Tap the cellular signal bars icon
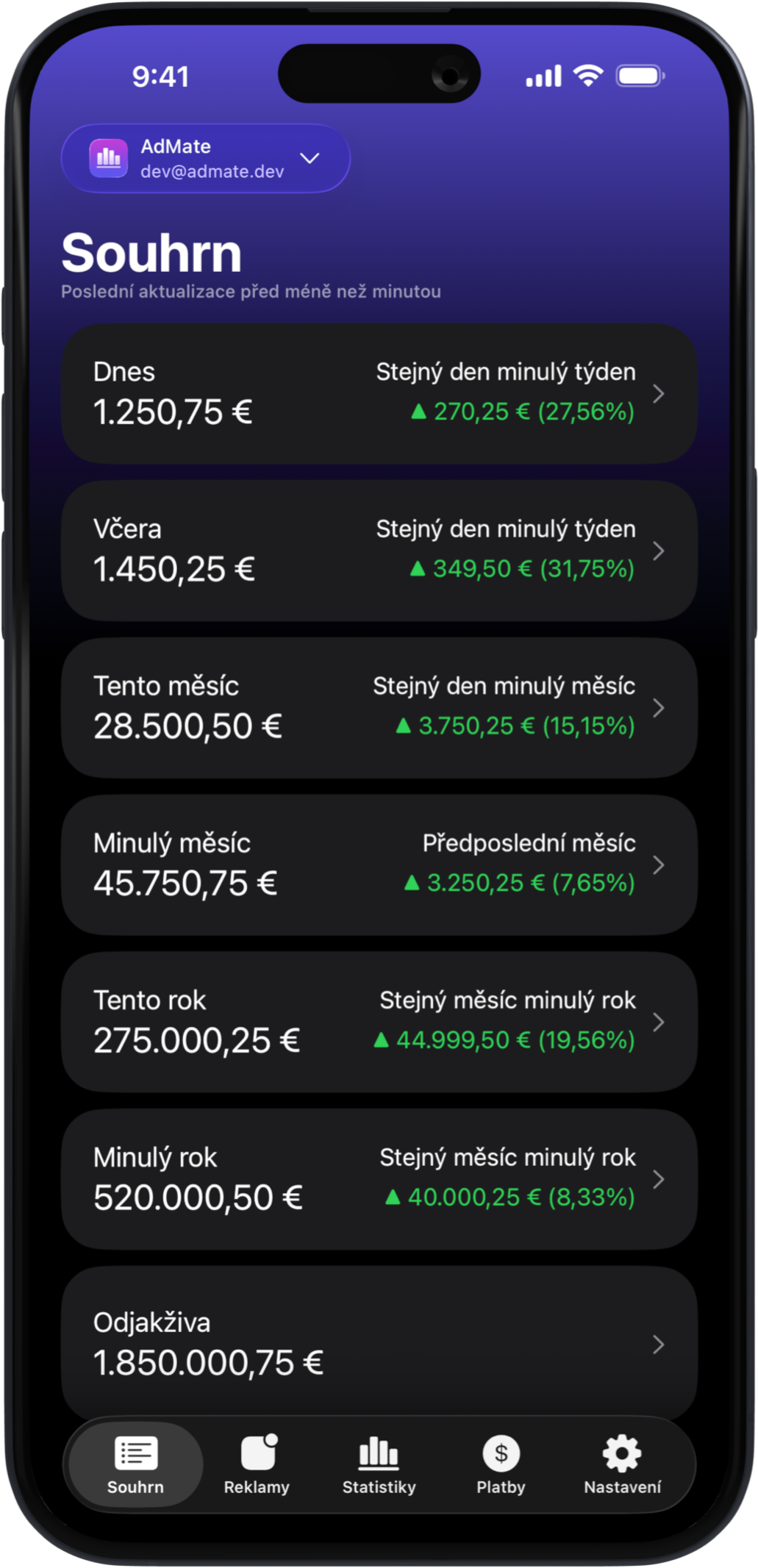Viewport: 758px width, 1568px height. tap(543, 76)
